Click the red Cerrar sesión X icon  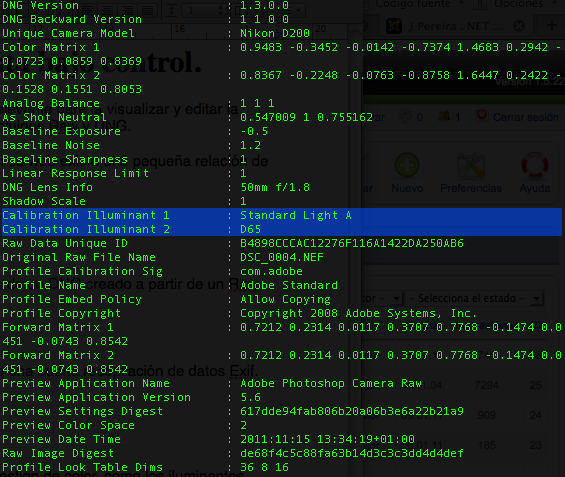point(482,116)
